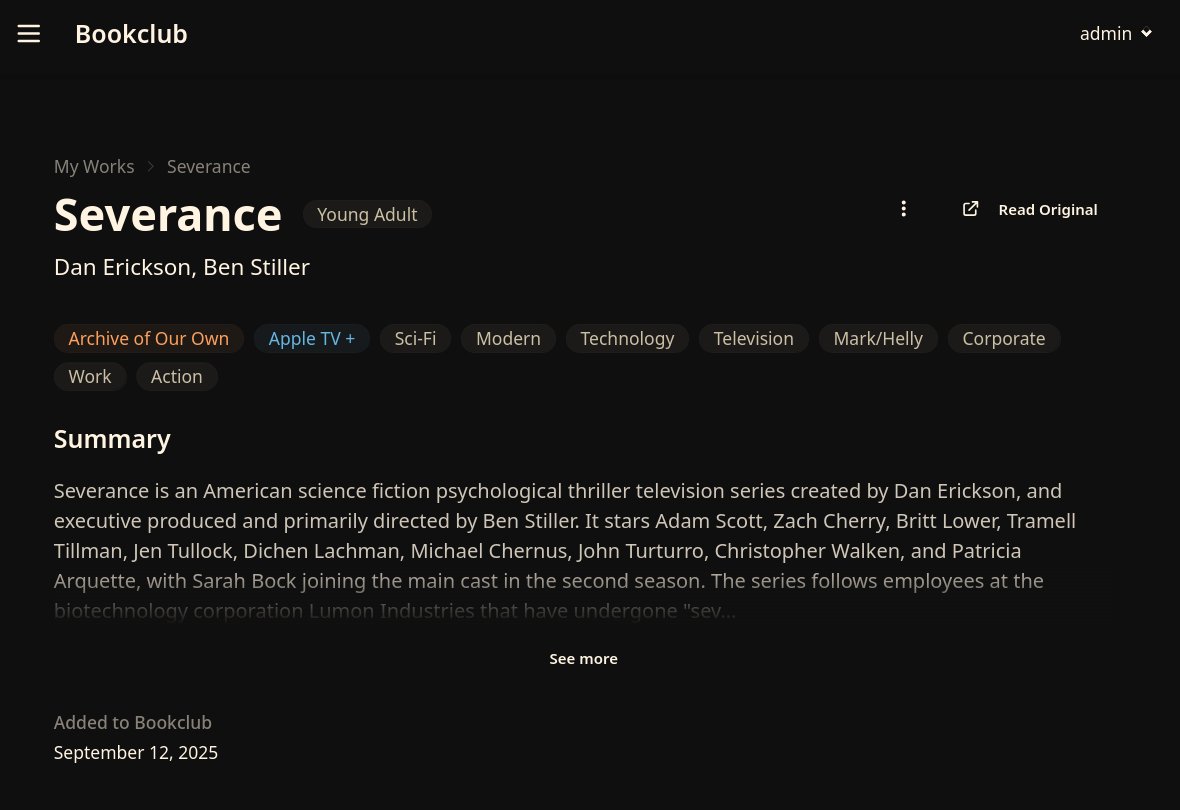This screenshot has width=1180, height=810.
Task: Select the Sci-Fi tag
Action: point(415,339)
